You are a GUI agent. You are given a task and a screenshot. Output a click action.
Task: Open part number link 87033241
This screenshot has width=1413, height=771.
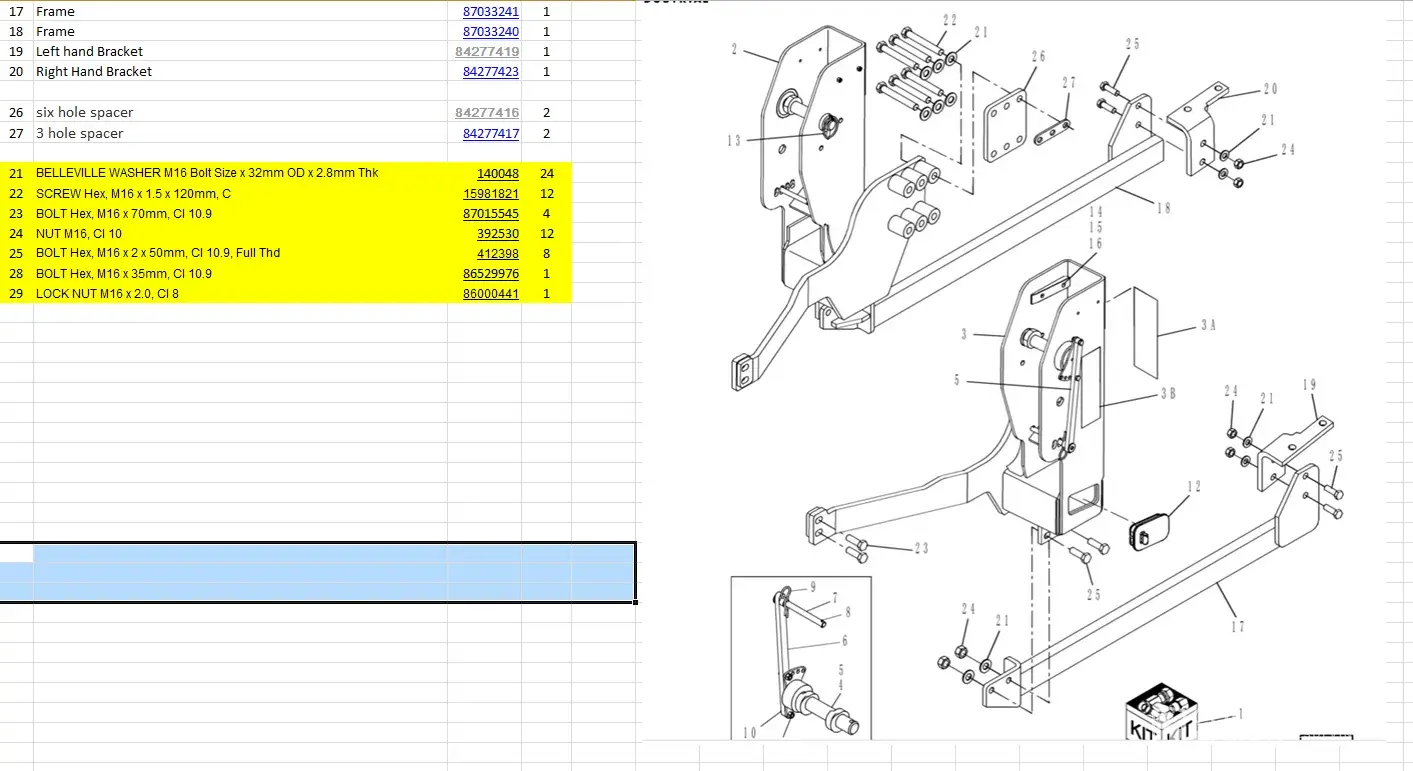[491, 12]
